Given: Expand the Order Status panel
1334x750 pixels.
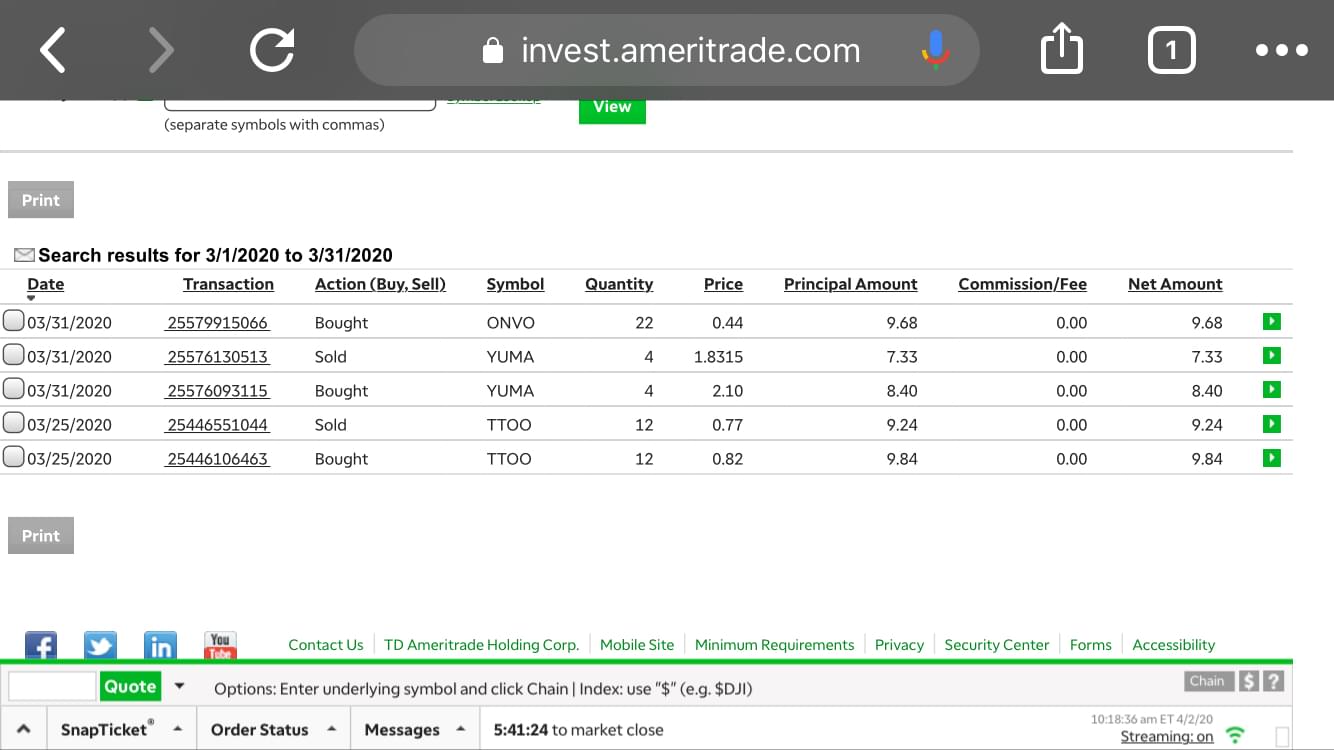Looking at the screenshot, I should [x=331, y=729].
